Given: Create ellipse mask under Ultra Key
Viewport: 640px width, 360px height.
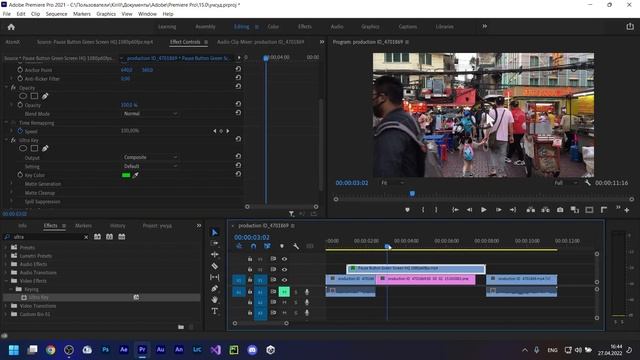Looking at the screenshot, I should 23,149.
